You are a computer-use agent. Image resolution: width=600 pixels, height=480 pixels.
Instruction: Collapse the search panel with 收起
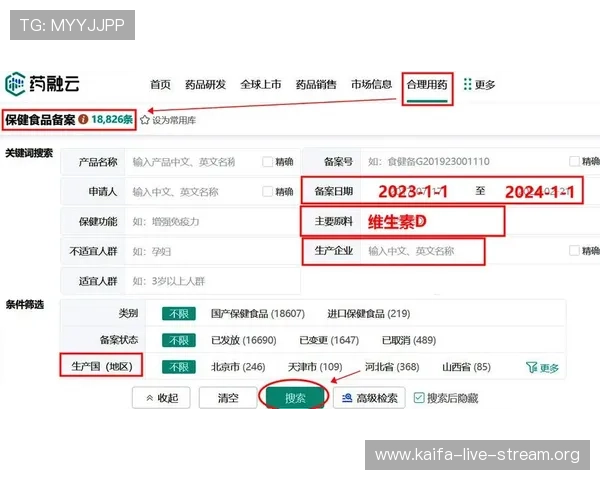[161, 398]
